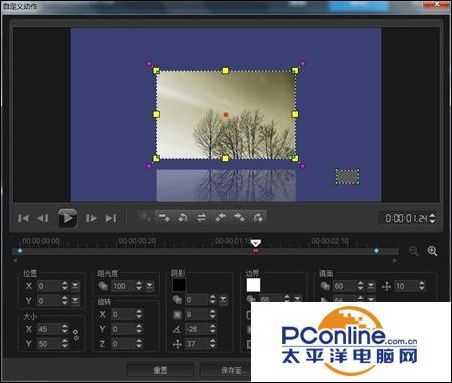Click the Size X value field
The width and height of the screenshot is (452, 383).
pos(48,329)
